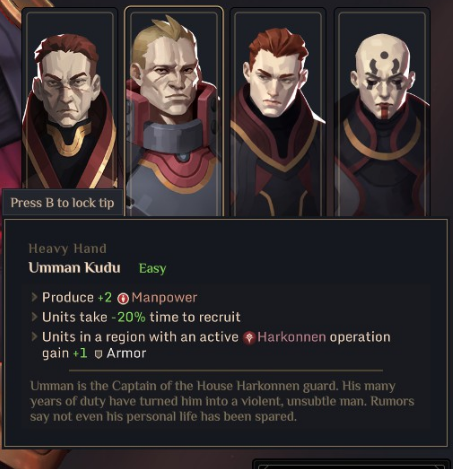453x469 pixels.
Task: Click the red Manpower icon
Action: pos(123,298)
